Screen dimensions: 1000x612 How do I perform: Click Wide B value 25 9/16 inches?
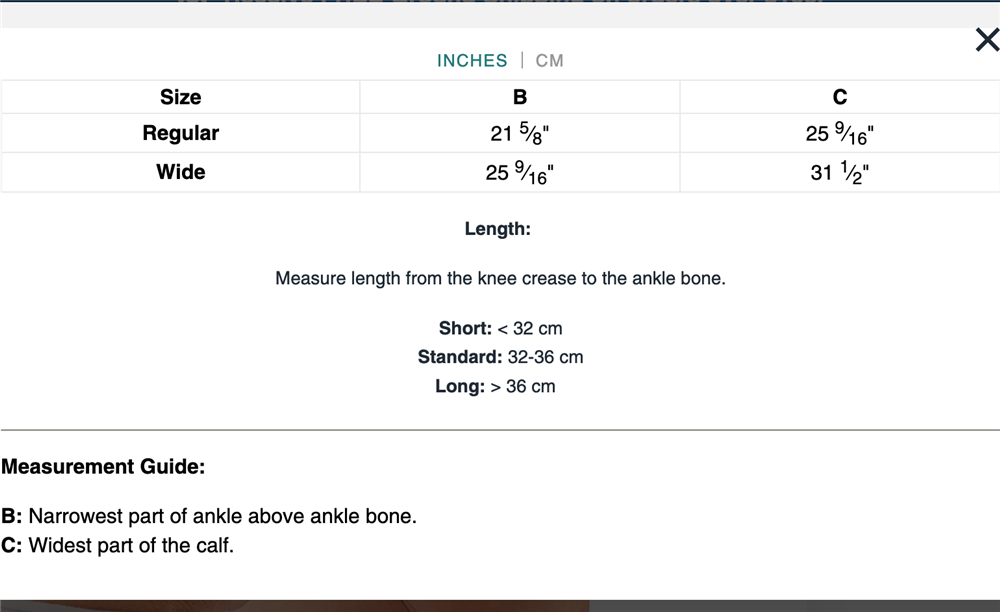520,172
